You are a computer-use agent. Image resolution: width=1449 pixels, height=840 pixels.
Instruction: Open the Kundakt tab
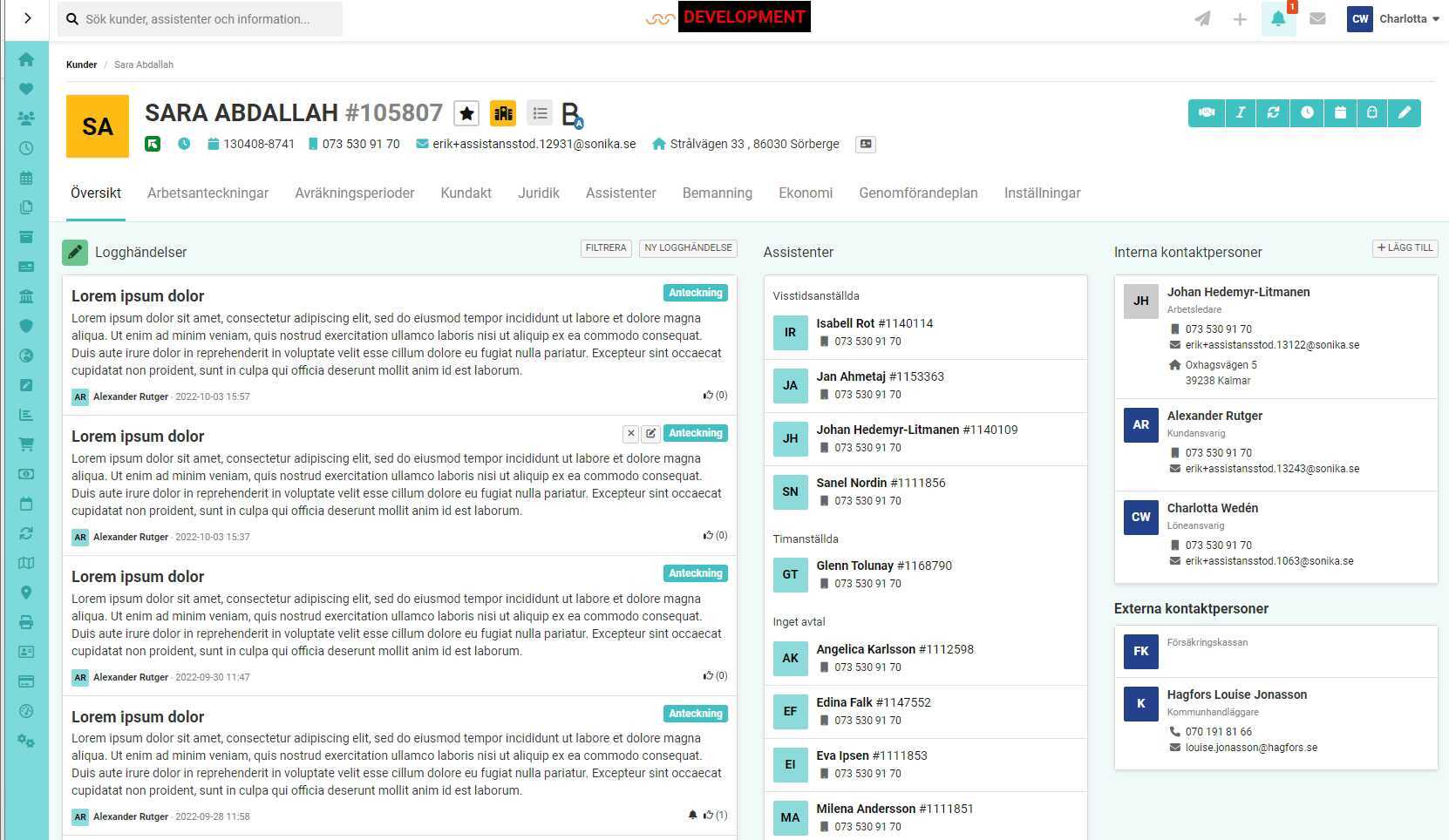[466, 193]
